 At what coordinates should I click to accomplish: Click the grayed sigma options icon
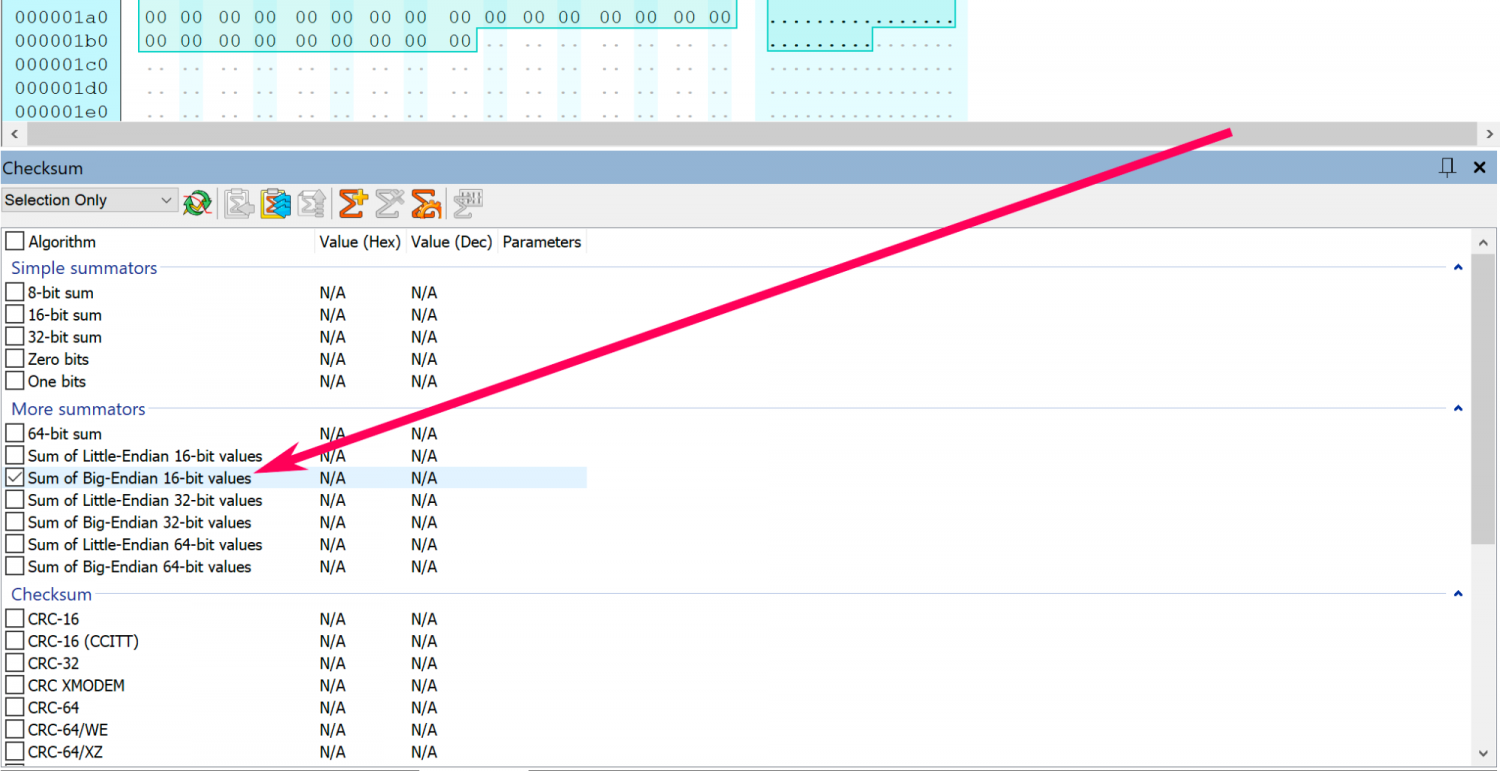pos(468,203)
